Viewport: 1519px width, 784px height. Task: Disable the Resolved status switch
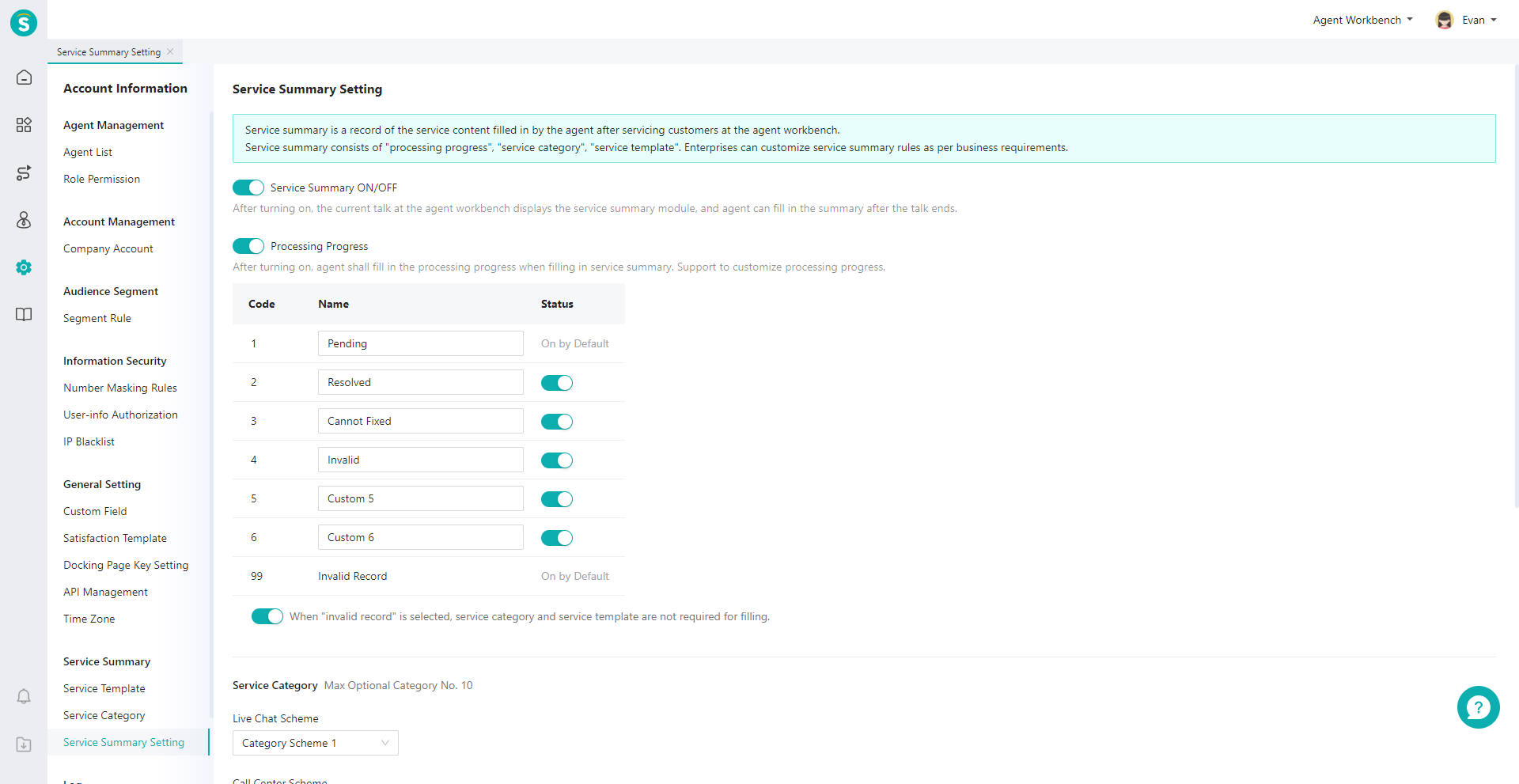pos(557,383)
